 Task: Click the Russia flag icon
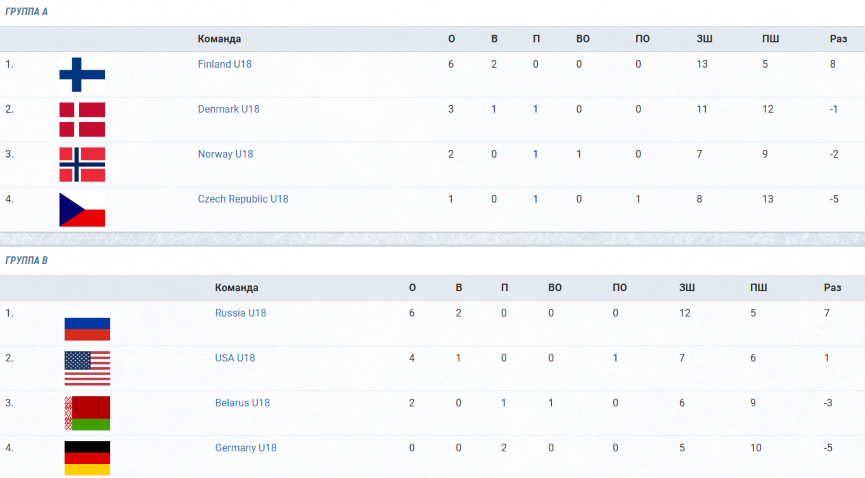click(x=87, y=323)
